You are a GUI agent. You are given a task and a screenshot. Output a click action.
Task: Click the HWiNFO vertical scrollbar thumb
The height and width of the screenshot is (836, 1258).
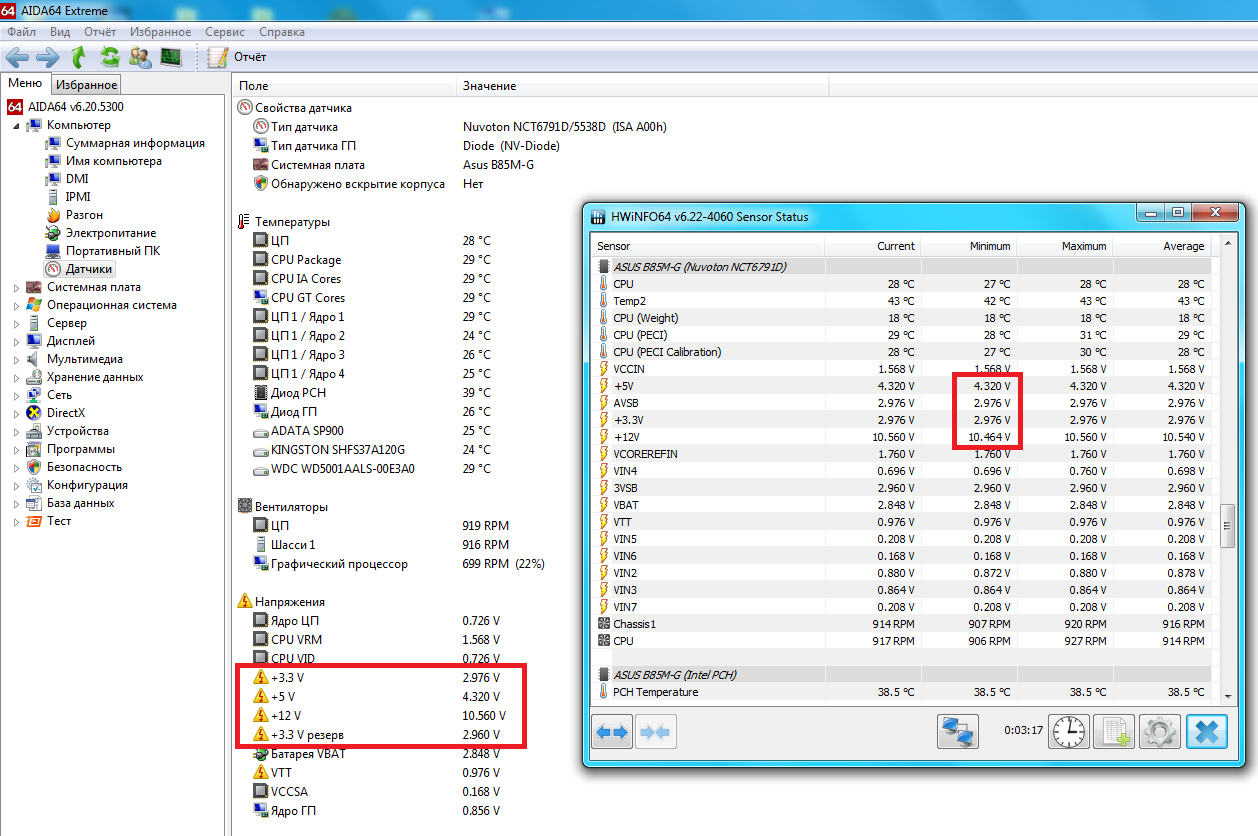[1227, 525]
